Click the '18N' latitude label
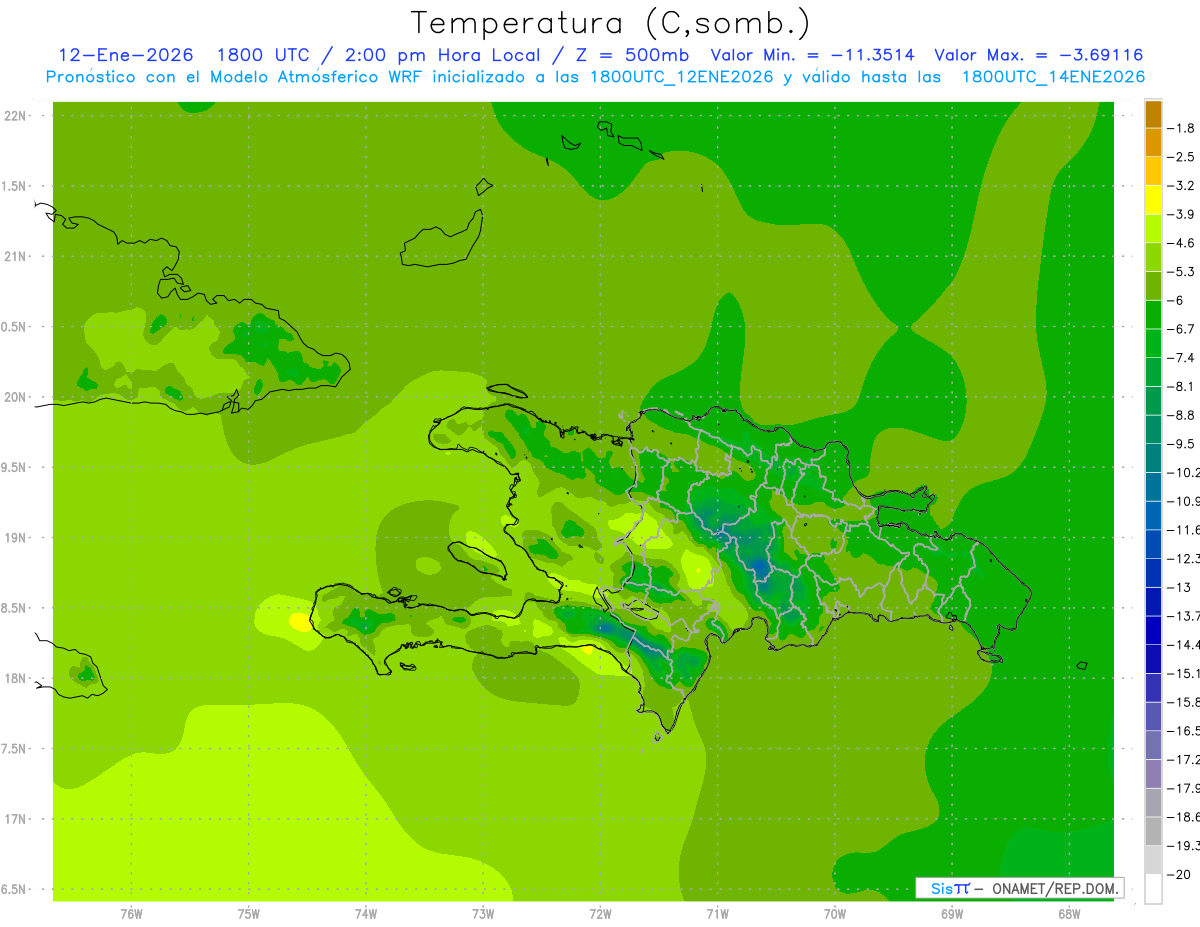1200x927 pixels. click(x=17, y=679)
